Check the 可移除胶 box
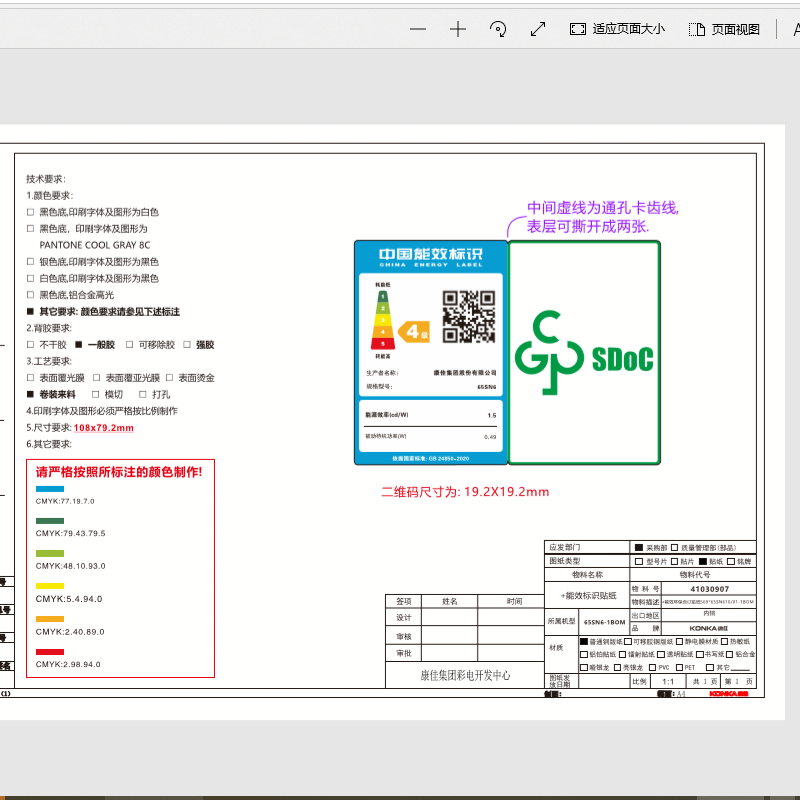800x800 pixels. pyautogui.click(x=130, y=345)
